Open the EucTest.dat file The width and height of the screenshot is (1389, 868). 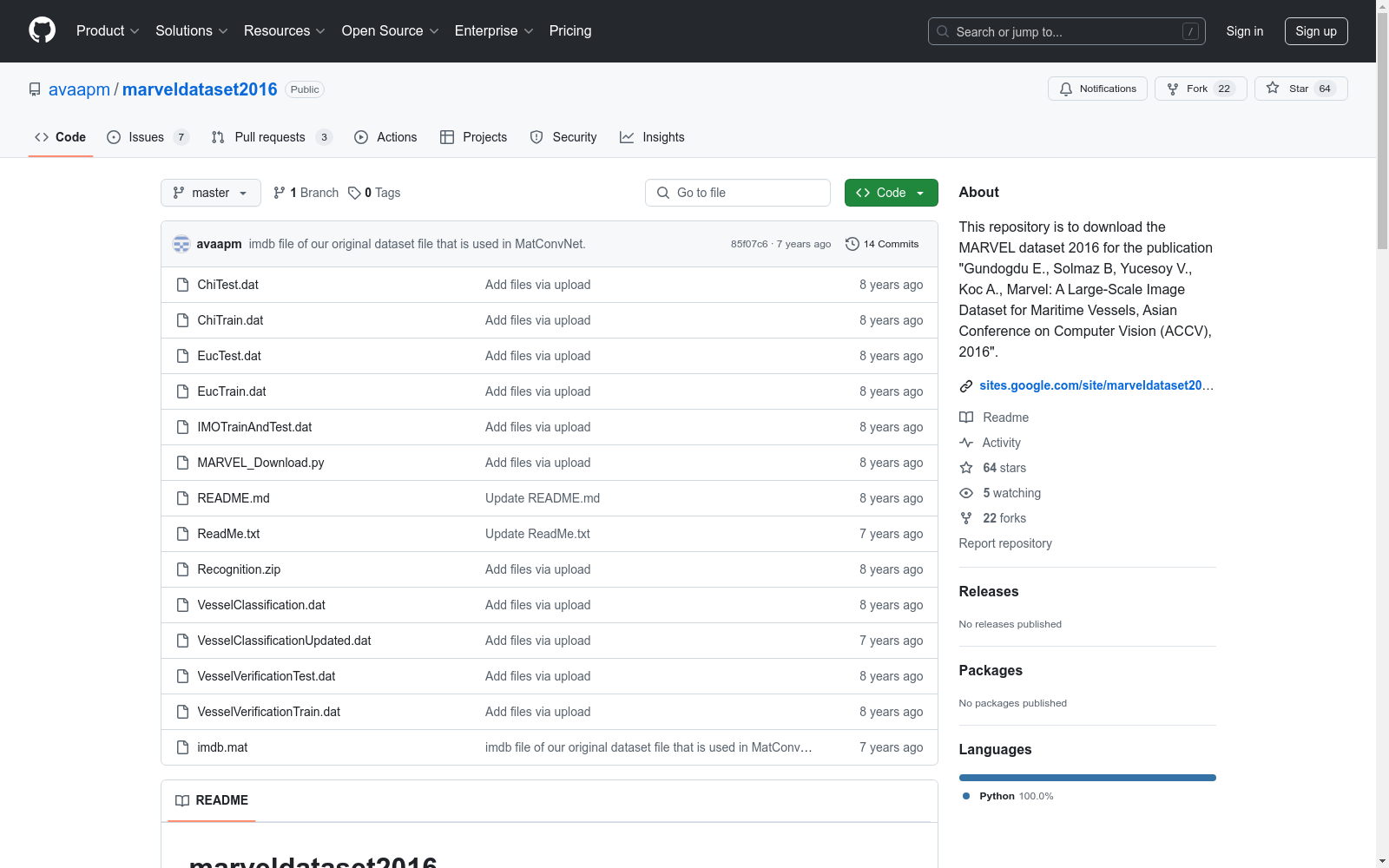pos(229,356)
